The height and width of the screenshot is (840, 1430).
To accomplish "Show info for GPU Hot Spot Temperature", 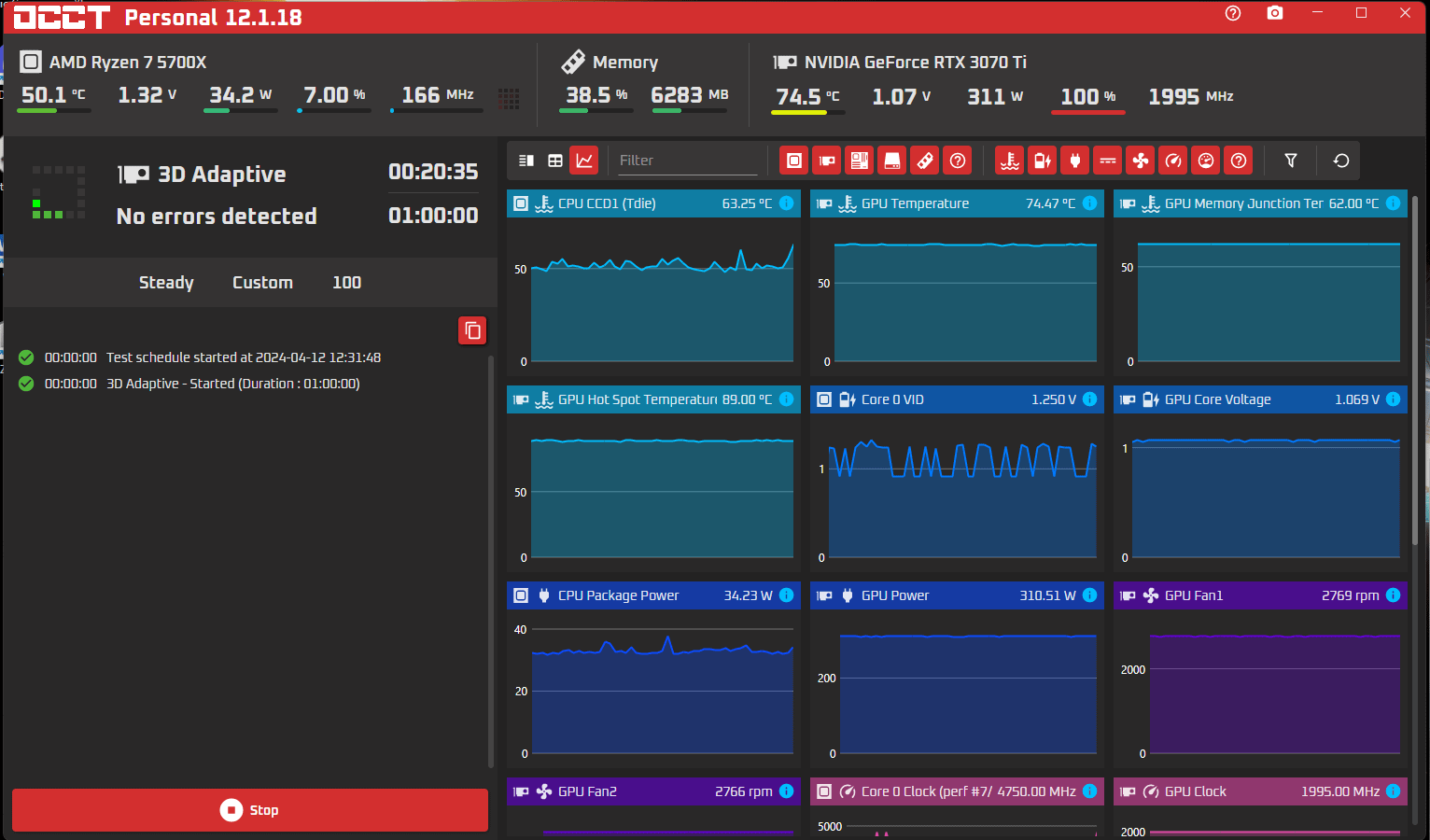I will pos(787,399).
